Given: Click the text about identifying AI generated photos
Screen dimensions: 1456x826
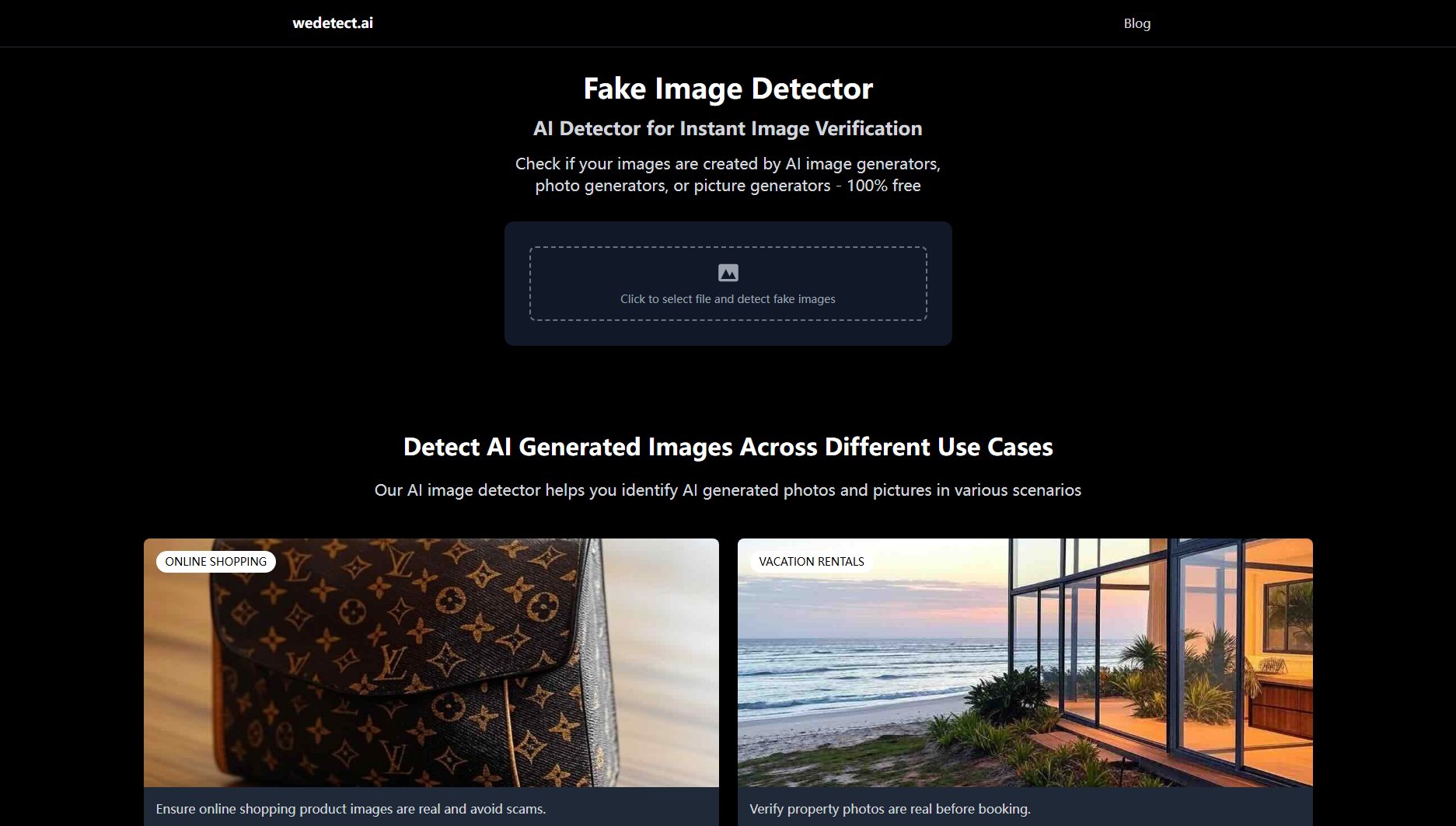Looking at the screenshot, I should click(728, 490).
